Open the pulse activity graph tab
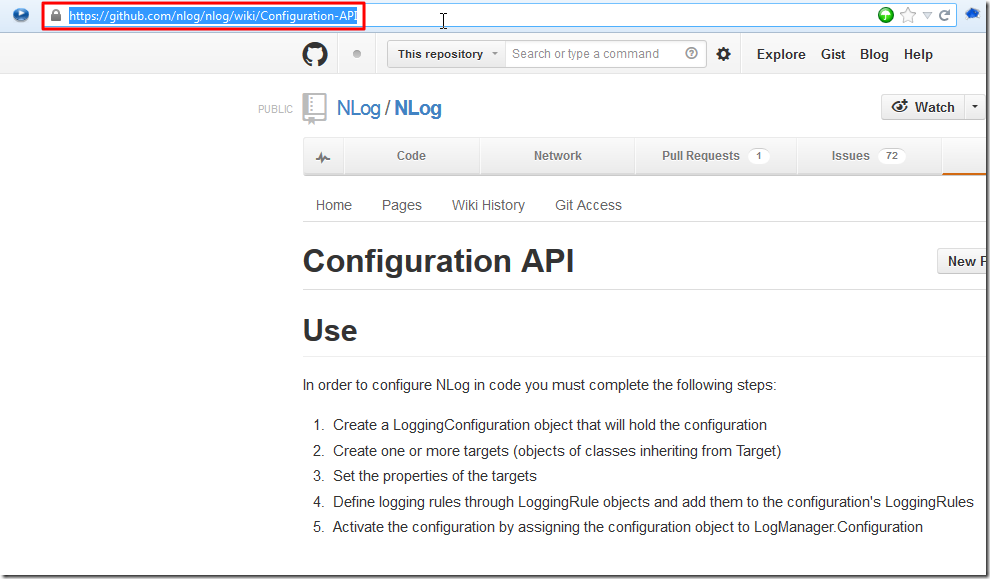 [x=323, y=157]
